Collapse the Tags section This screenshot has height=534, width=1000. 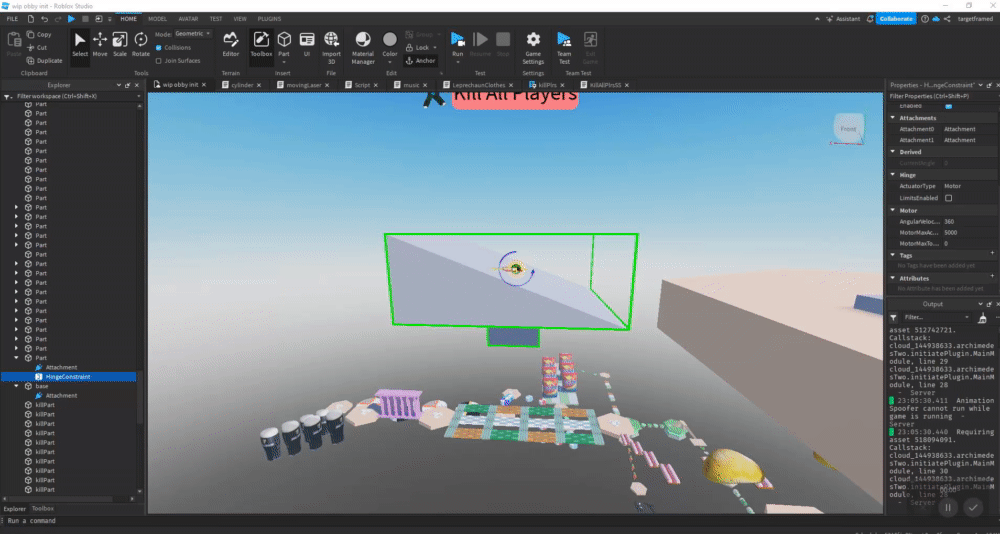point(892,255)
